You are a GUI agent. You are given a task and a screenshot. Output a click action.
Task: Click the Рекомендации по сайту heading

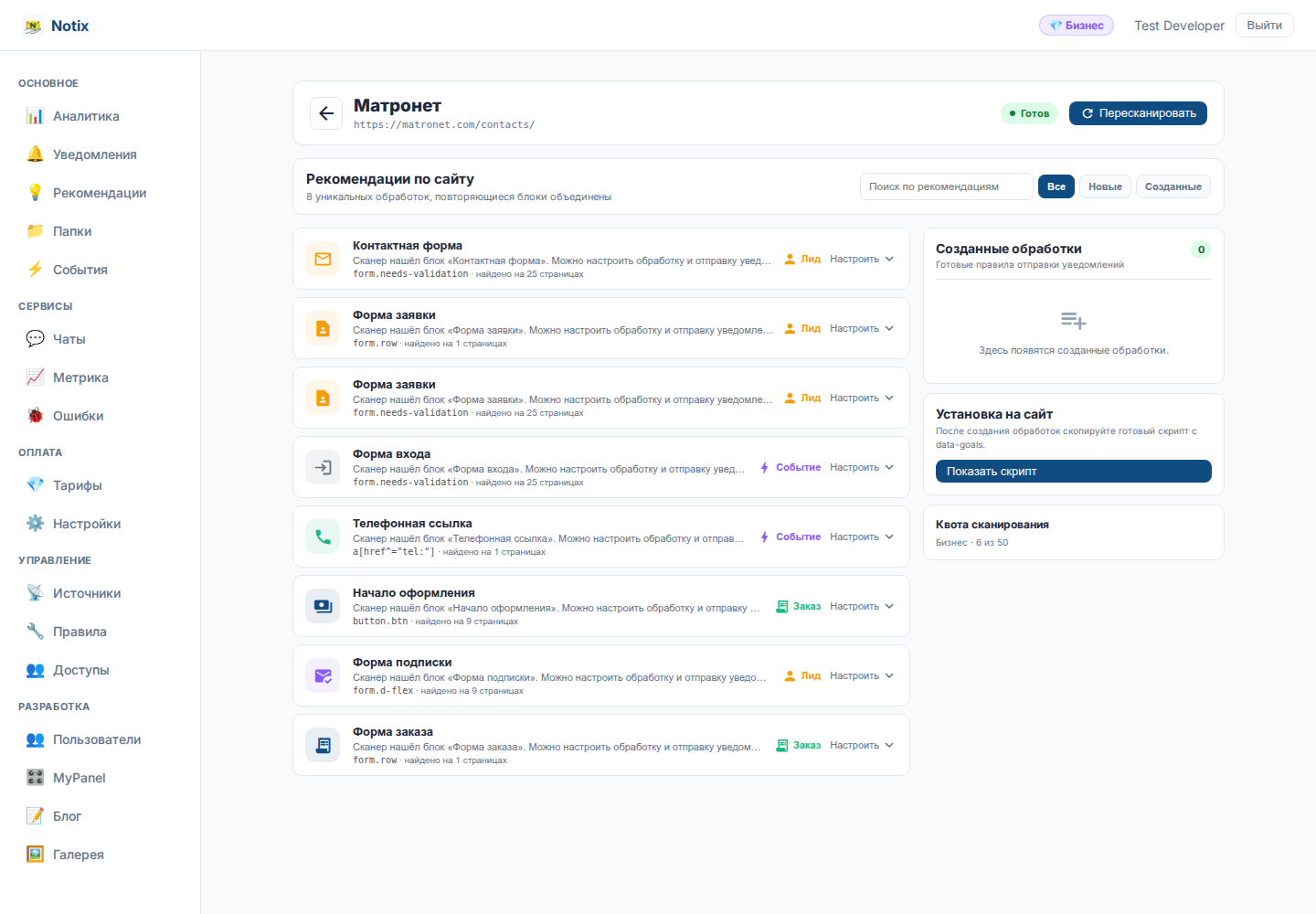390,179
